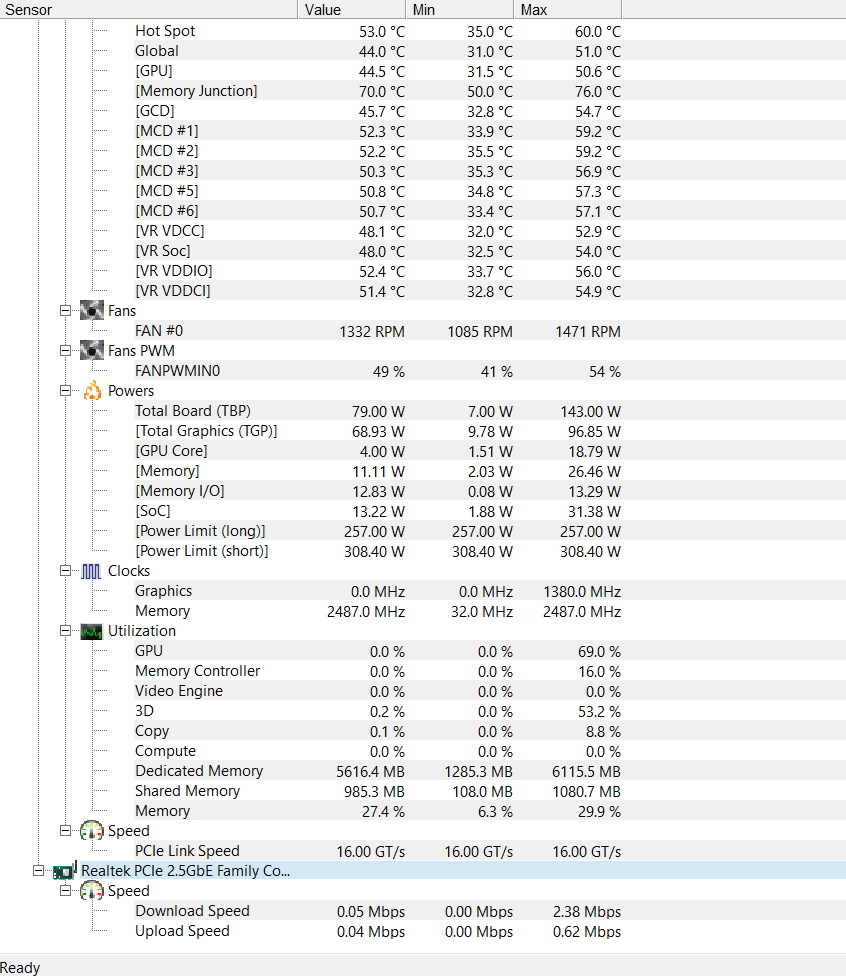Screen dimensions: 846x976
Task: Collapse the Realtek PCIe 2.5GbE adapter tree
Action: click(38, 870)
